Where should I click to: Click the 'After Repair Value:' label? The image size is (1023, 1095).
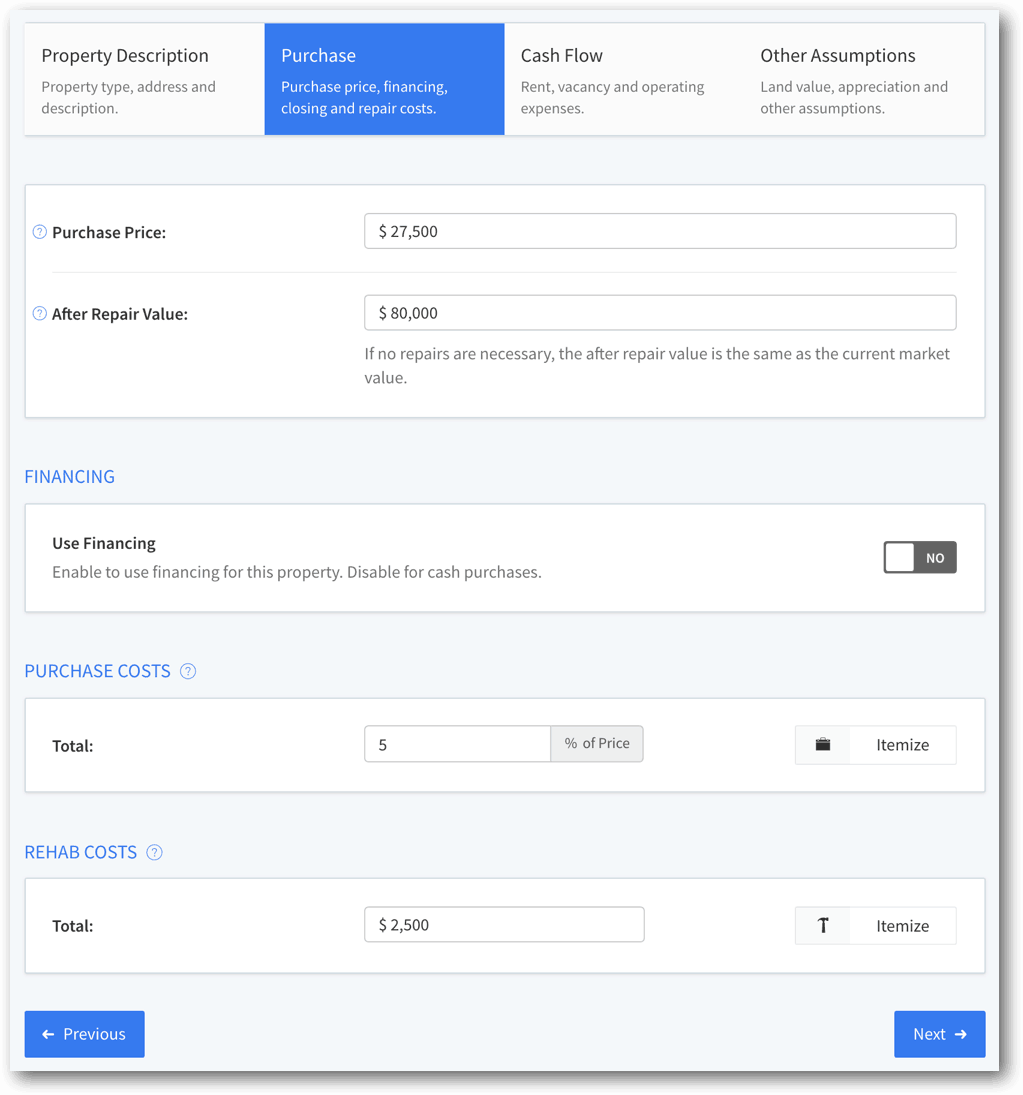[120, 314]
